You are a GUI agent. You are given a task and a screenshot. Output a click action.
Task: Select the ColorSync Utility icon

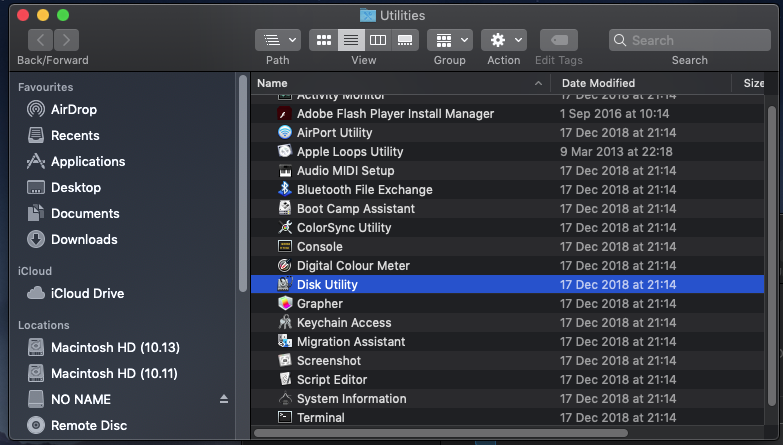pos(285,228)
